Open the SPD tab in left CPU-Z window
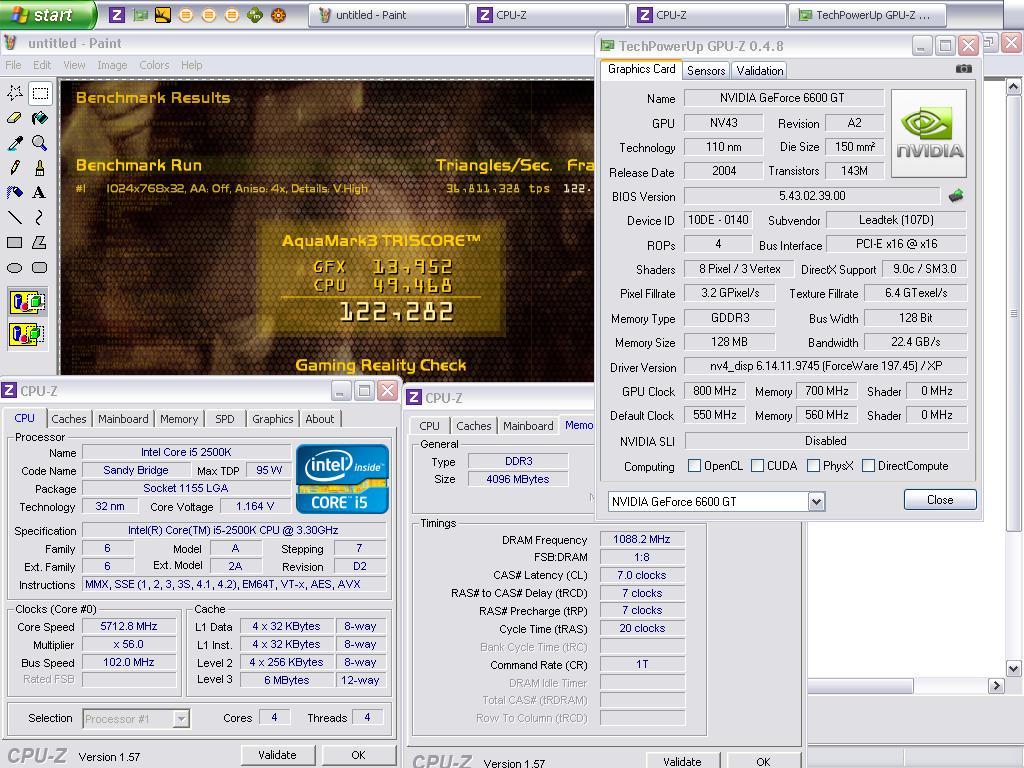This screenshot has width=1024, height=768. [x=225, y=419]
